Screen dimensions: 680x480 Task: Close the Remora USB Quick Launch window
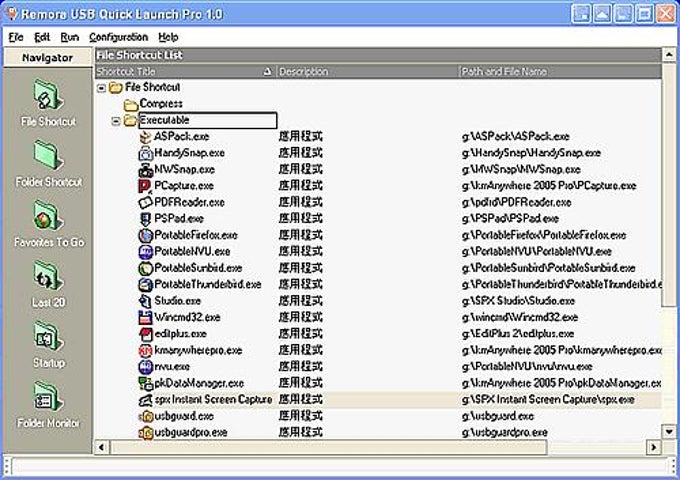tap(666, 14)
